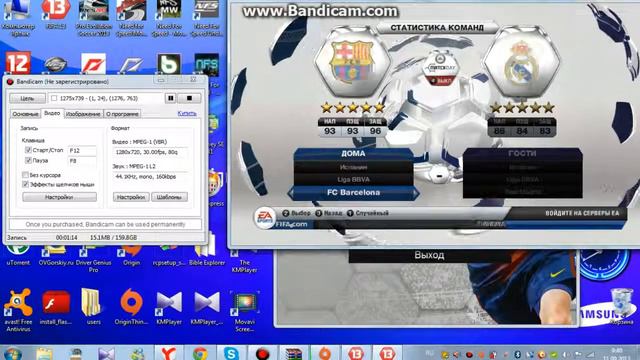Viewport: 640px width, 360px height.
Task: Select the Видео tab in Bandicam
Action: 52,113
